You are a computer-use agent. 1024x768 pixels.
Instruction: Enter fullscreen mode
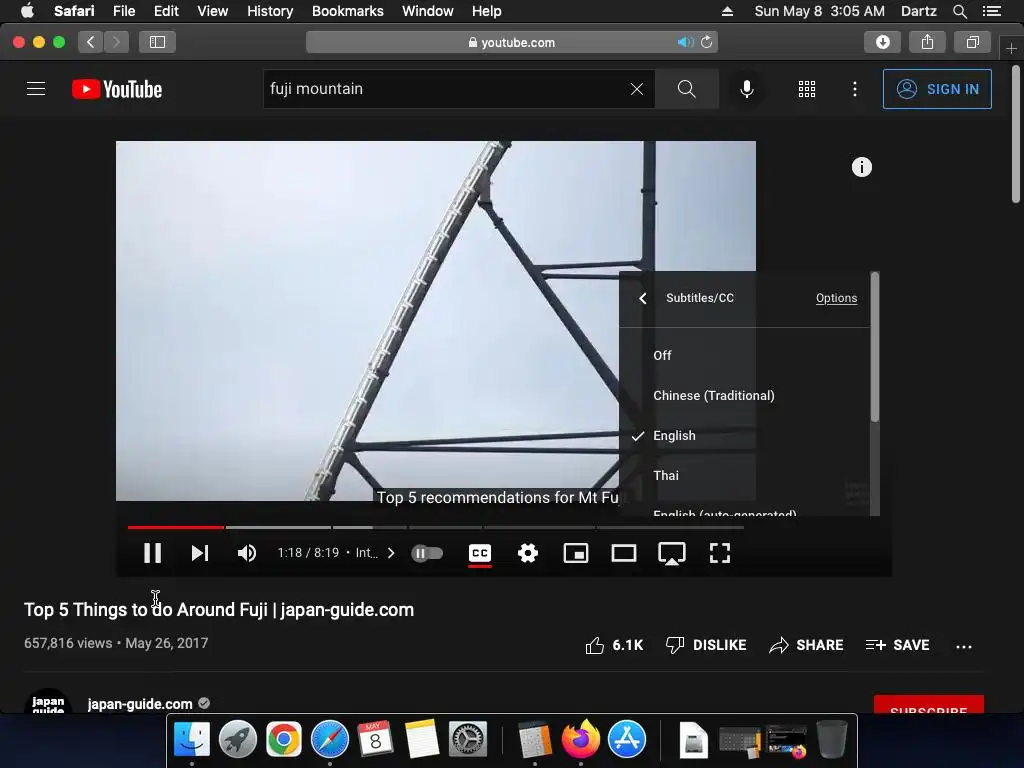[720, 553]
